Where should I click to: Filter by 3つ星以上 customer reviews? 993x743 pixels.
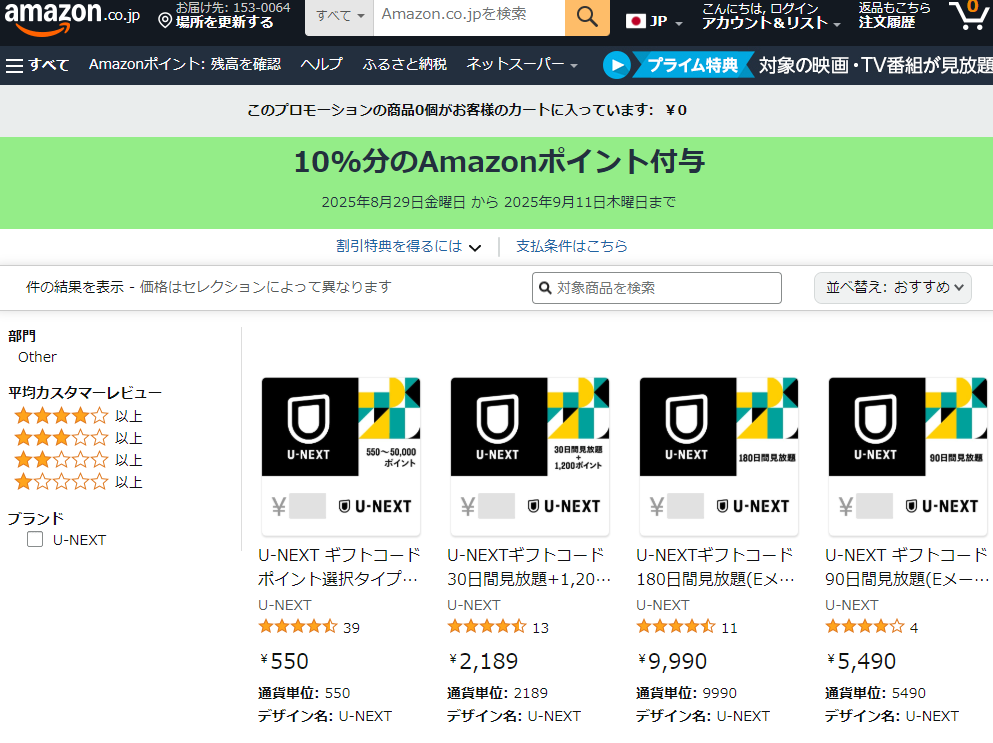coord(62,437)
